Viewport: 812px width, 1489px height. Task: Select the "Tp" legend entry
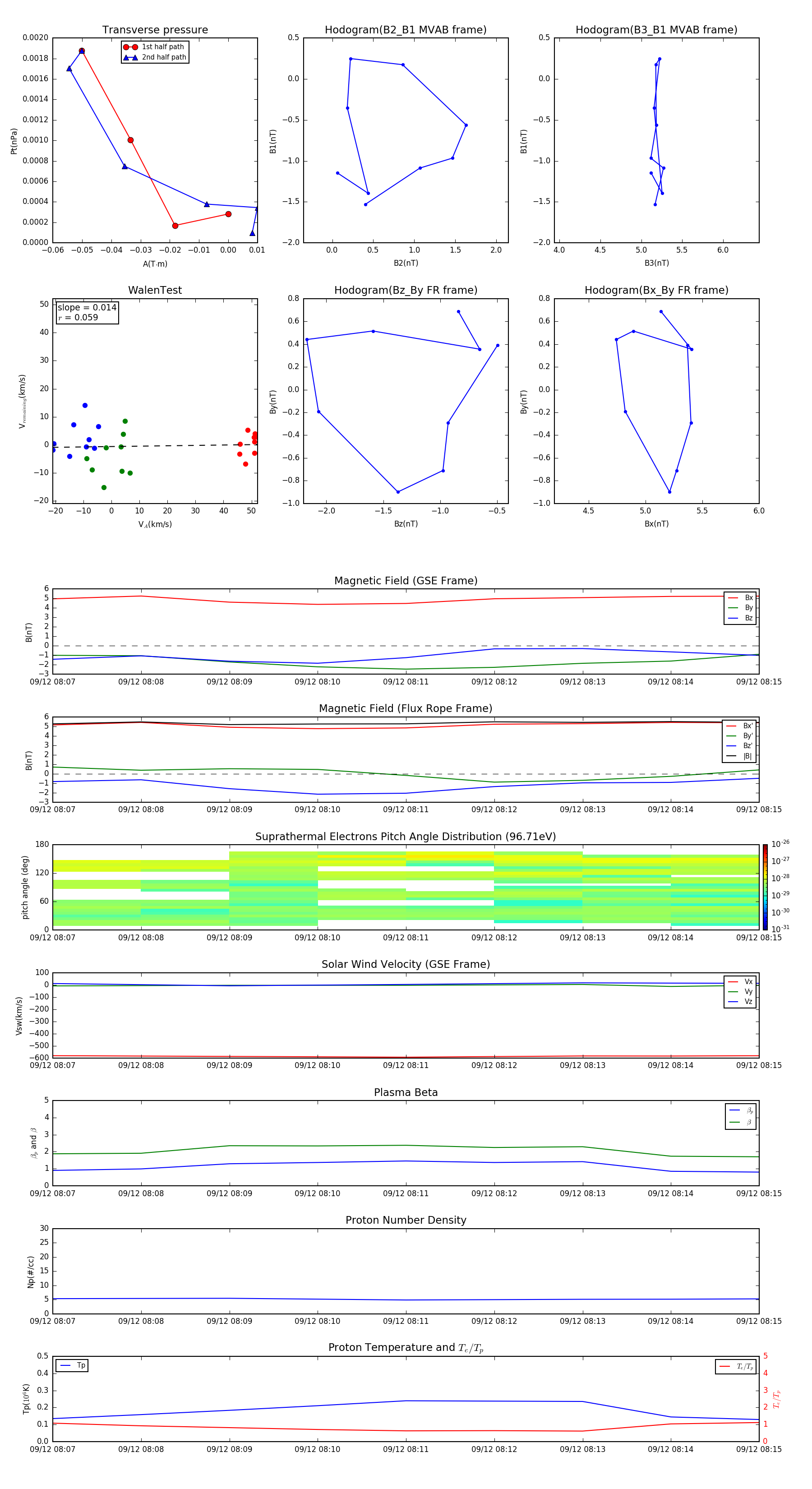[72, 1365]
